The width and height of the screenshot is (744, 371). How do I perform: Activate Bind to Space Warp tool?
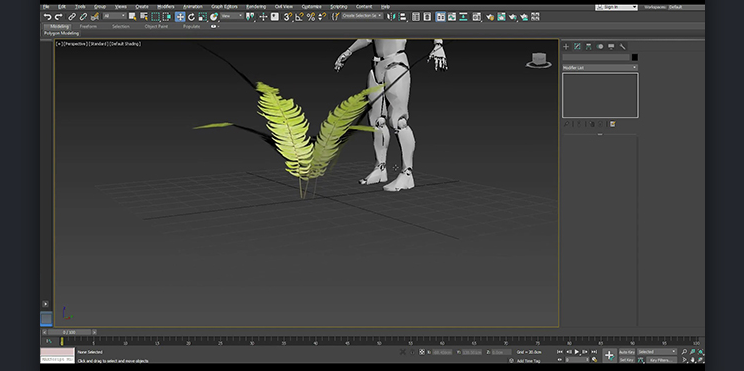coord(95,17)
